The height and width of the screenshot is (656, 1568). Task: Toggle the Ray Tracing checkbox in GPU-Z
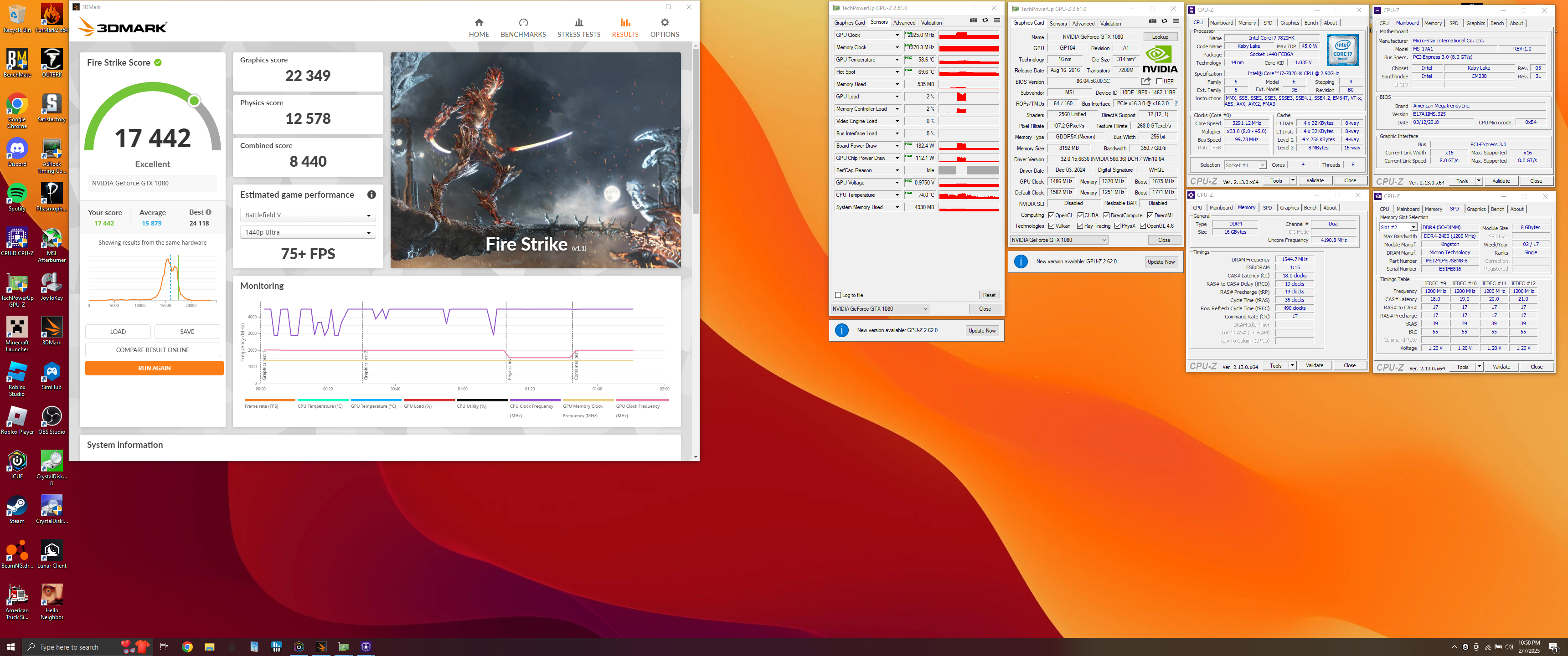click(x=1080, y=226)
